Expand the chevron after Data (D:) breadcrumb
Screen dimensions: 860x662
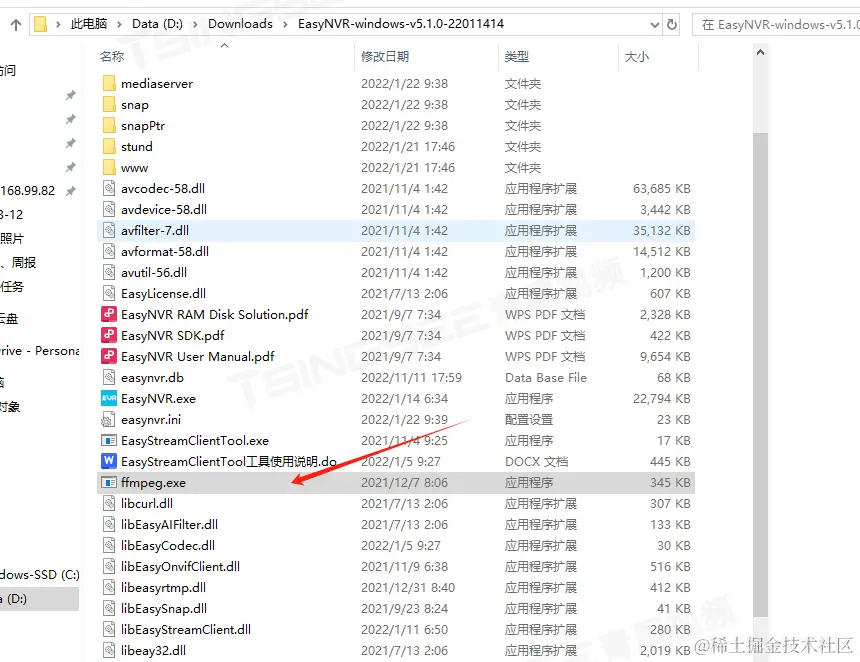(x=195, y=25)
